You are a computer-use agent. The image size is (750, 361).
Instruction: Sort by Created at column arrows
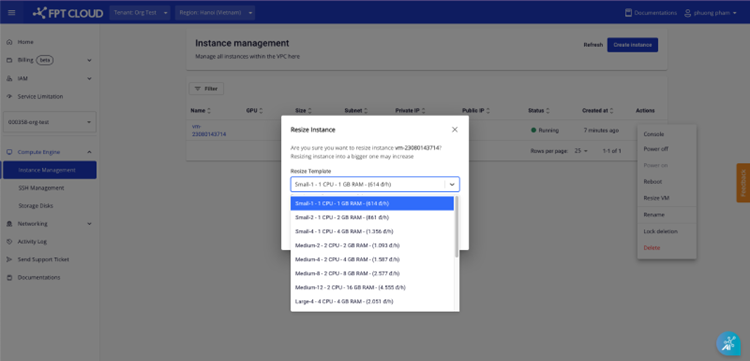coord(611,111)
